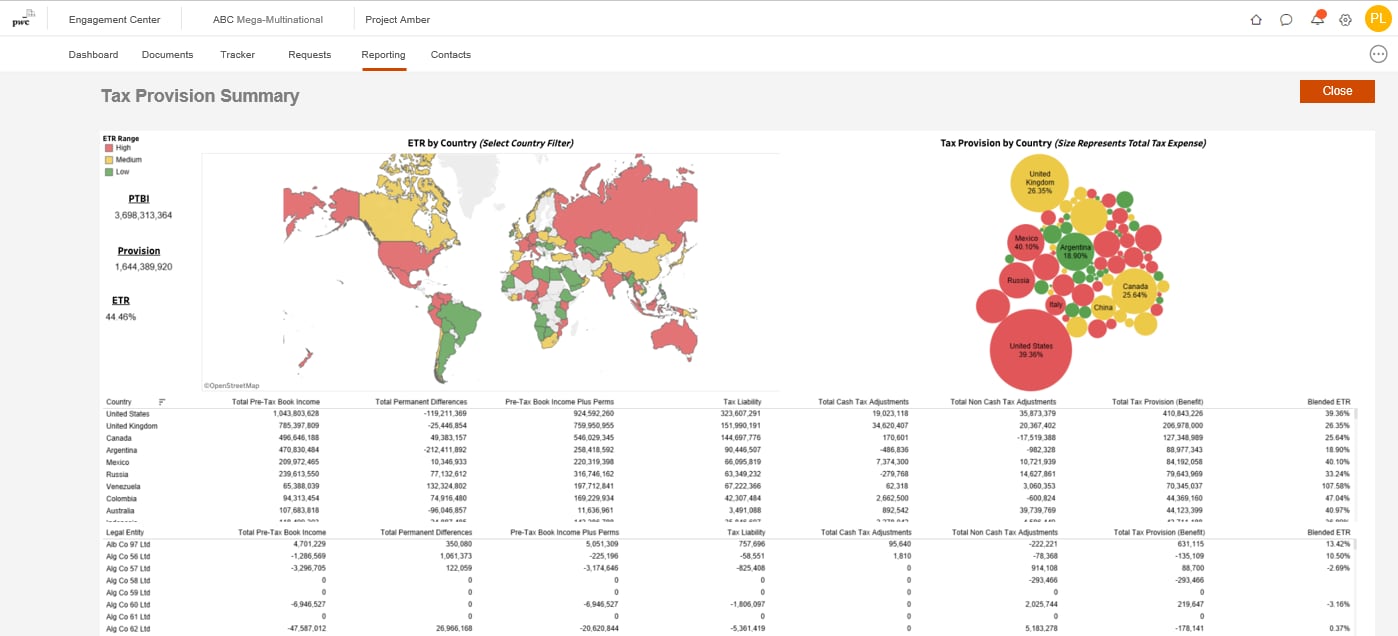Open the Engagement Center link

click(x=114, y=20)
